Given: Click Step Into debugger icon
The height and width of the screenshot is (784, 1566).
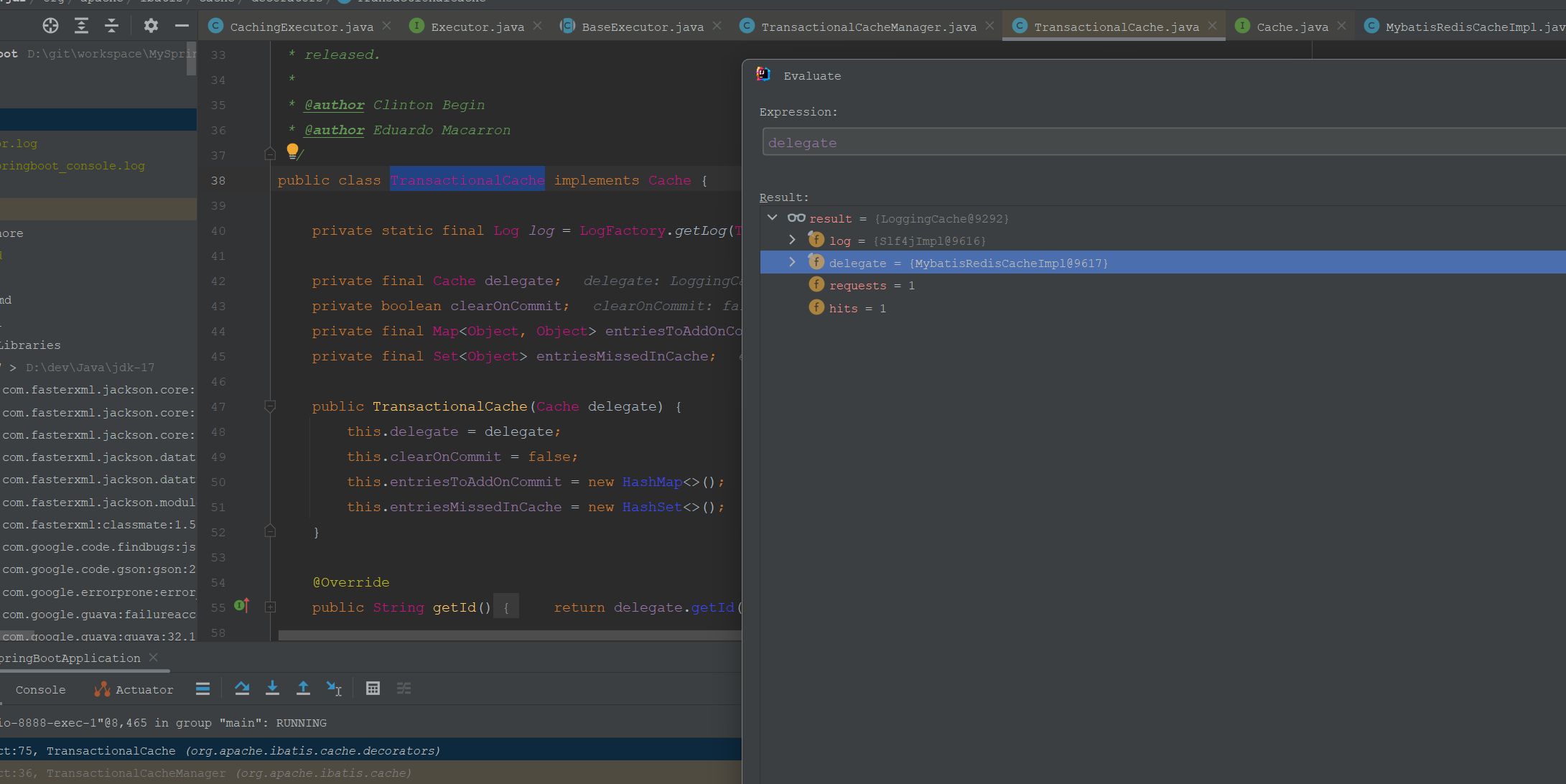Looking at the screenshot, I should coord(272,689).
